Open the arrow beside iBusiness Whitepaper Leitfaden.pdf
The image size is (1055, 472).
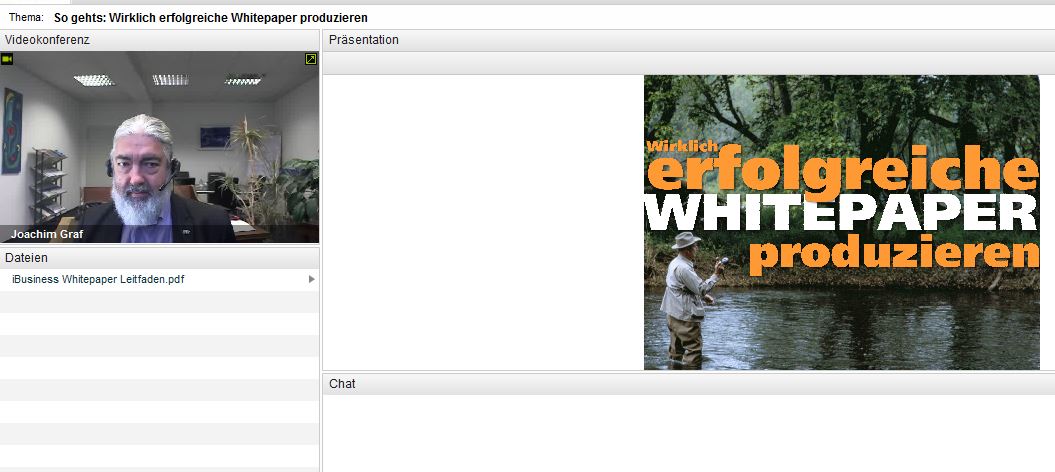(312, 279)
